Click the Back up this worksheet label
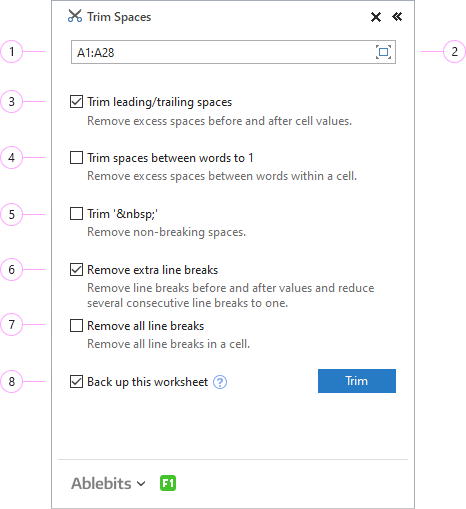 point(147,382)
